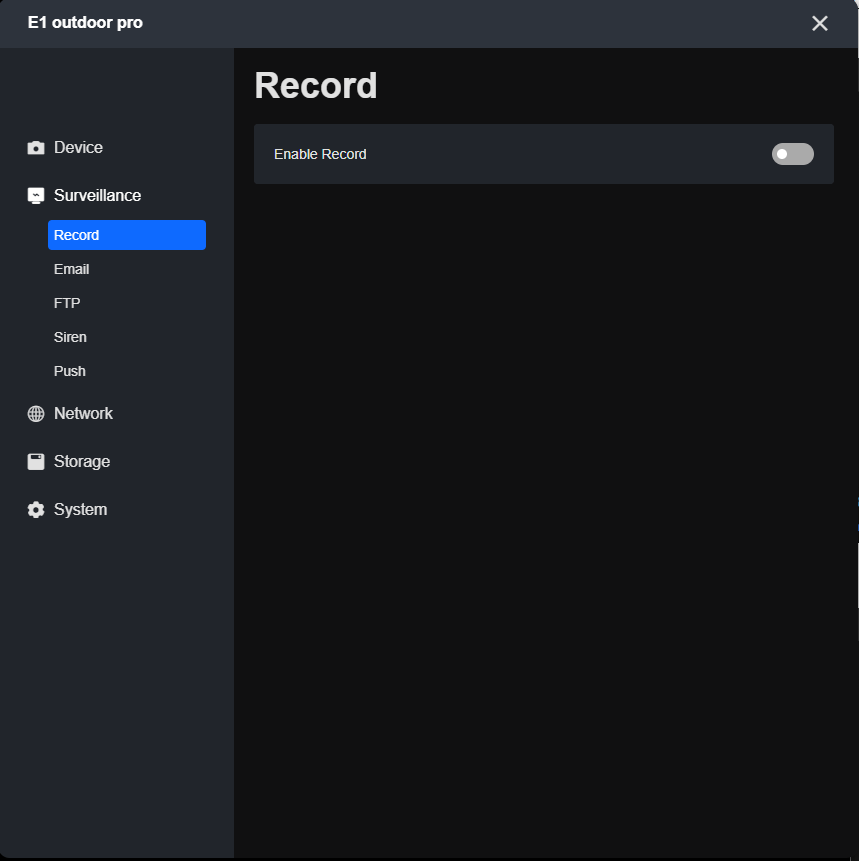Image resolution: width=859 pixels, height=861 pixels.
Task: Close the E1 outdoor pro settings dialog
Action: (820, 23)
